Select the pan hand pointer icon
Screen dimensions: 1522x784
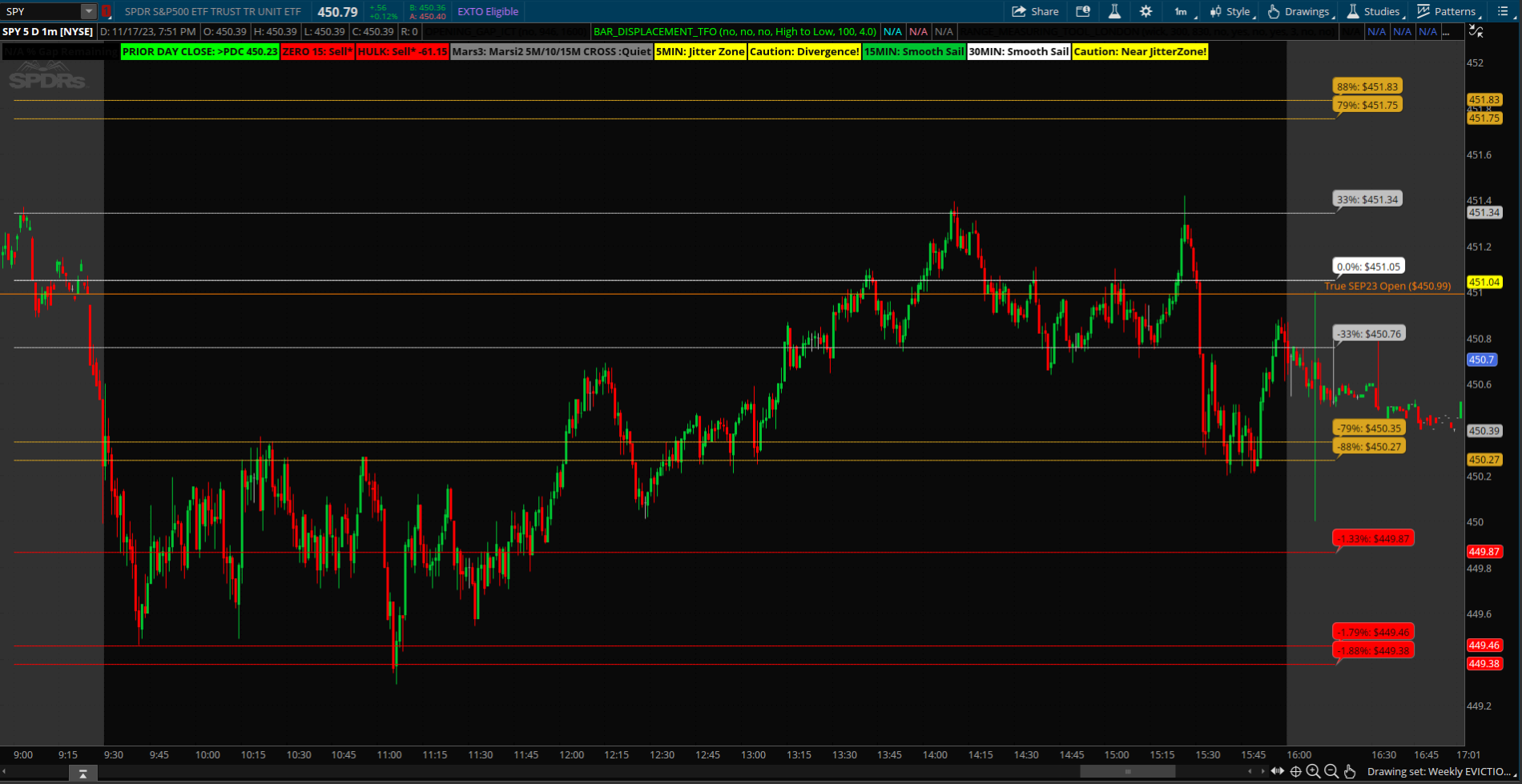tap(1350, 771)
